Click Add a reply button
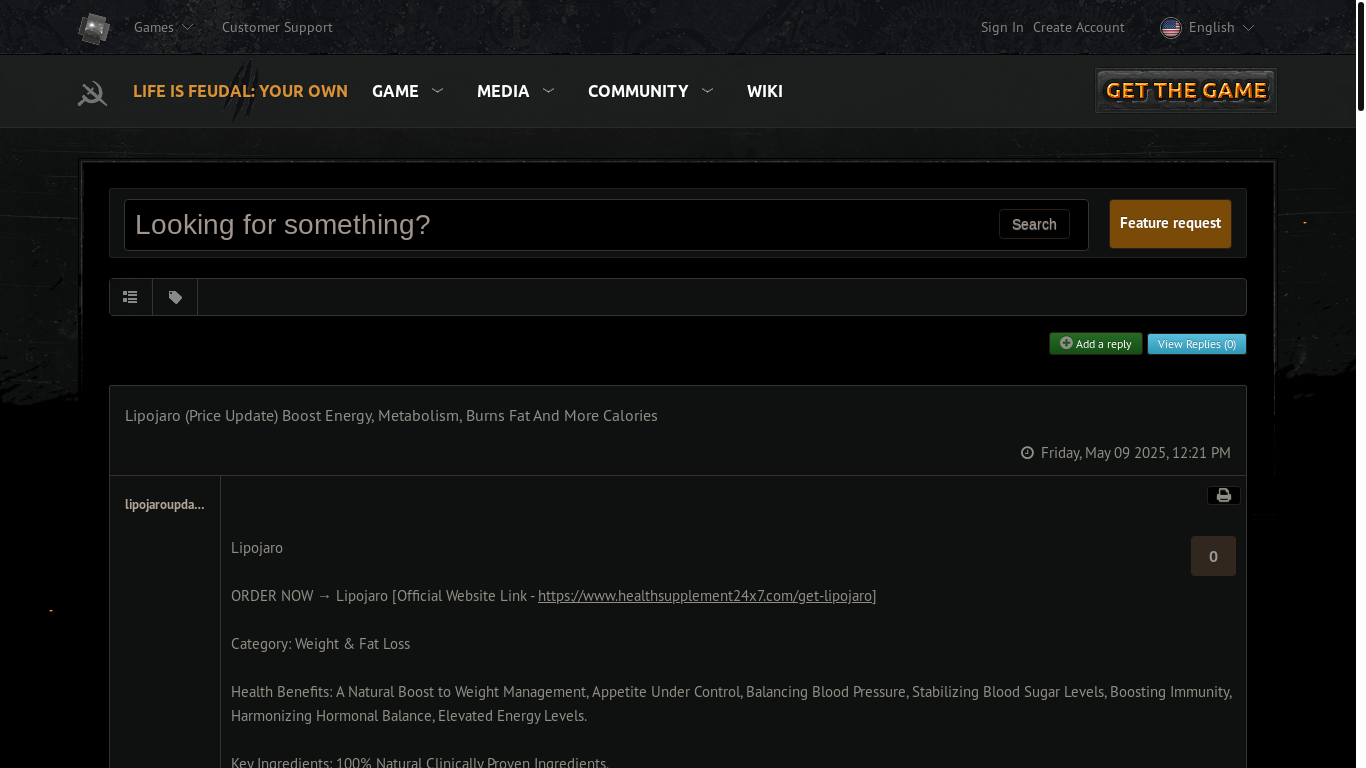 coord(1096,344)
